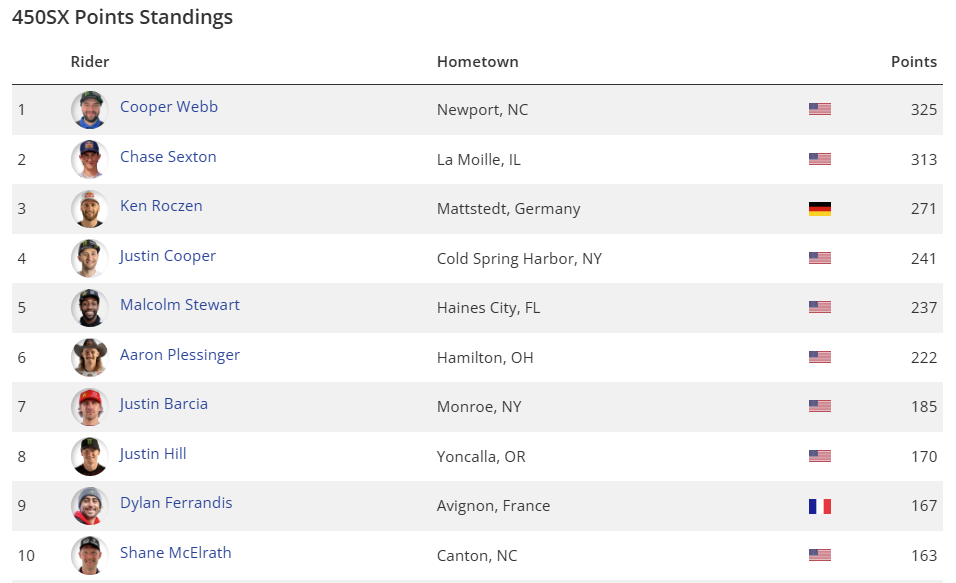Click Justin Barcia's avatar with red cap
The width and height of the screenshot is (956, 583).
point(89,407)
